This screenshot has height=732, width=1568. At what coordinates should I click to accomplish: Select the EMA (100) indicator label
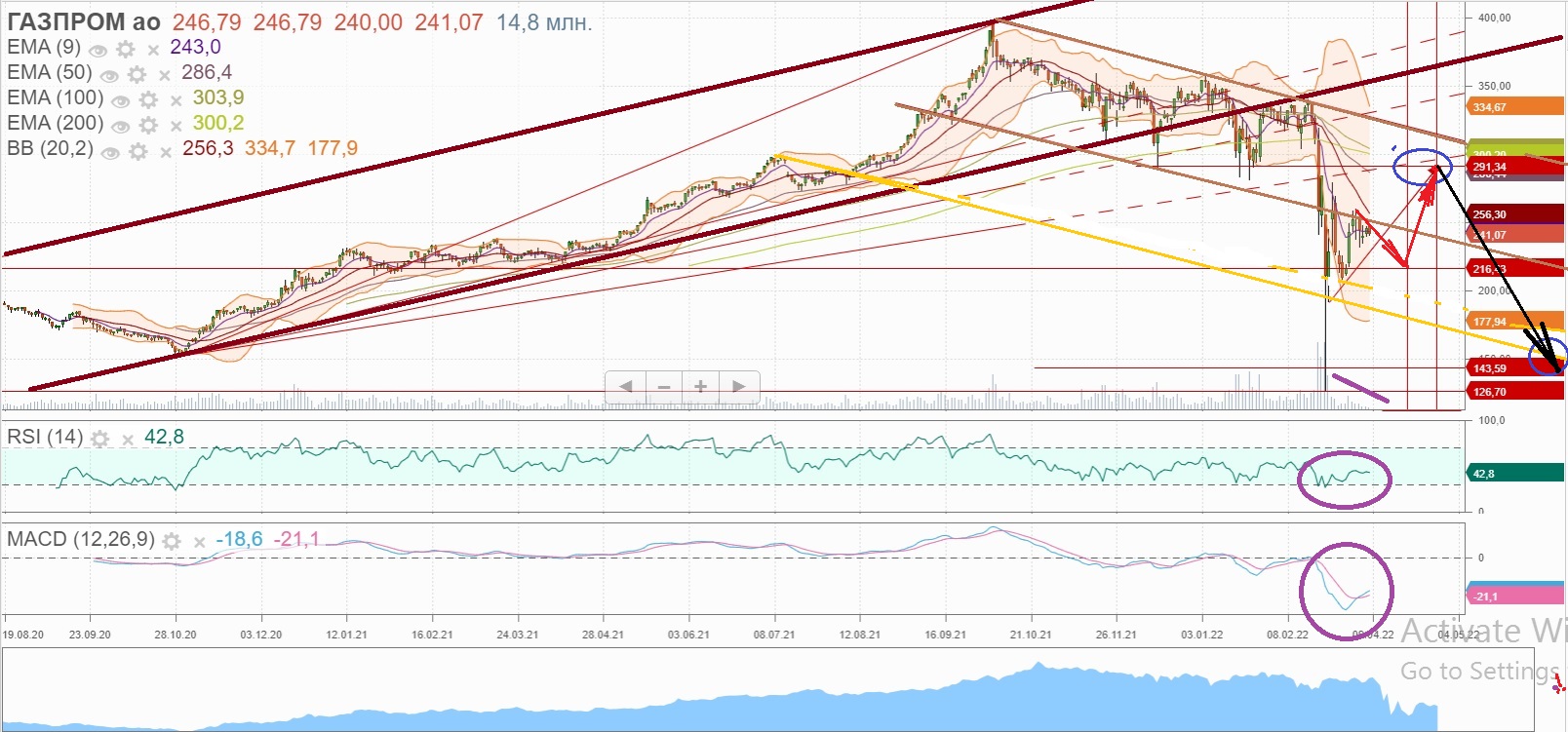[x=56, y=97]
